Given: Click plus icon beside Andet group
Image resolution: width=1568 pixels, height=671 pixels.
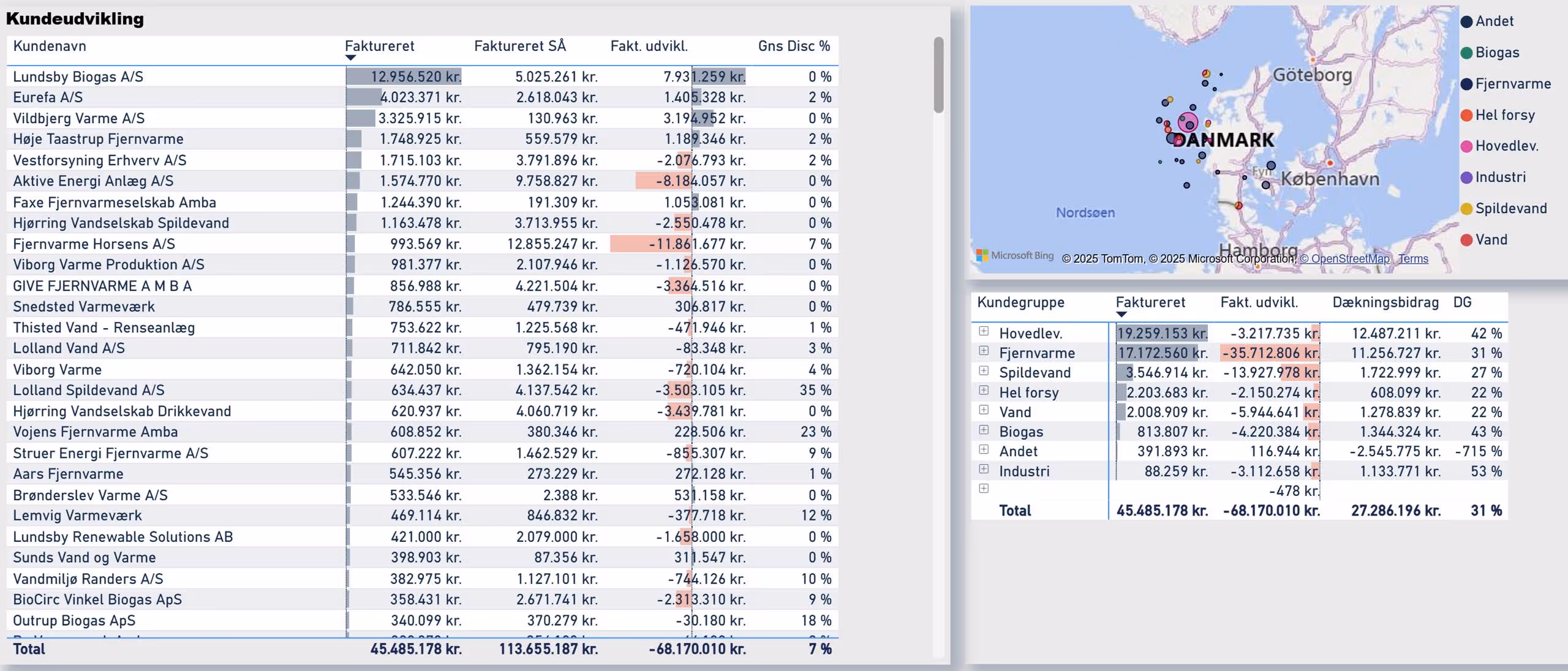Looking at the screenshot, I should (984, 449).
